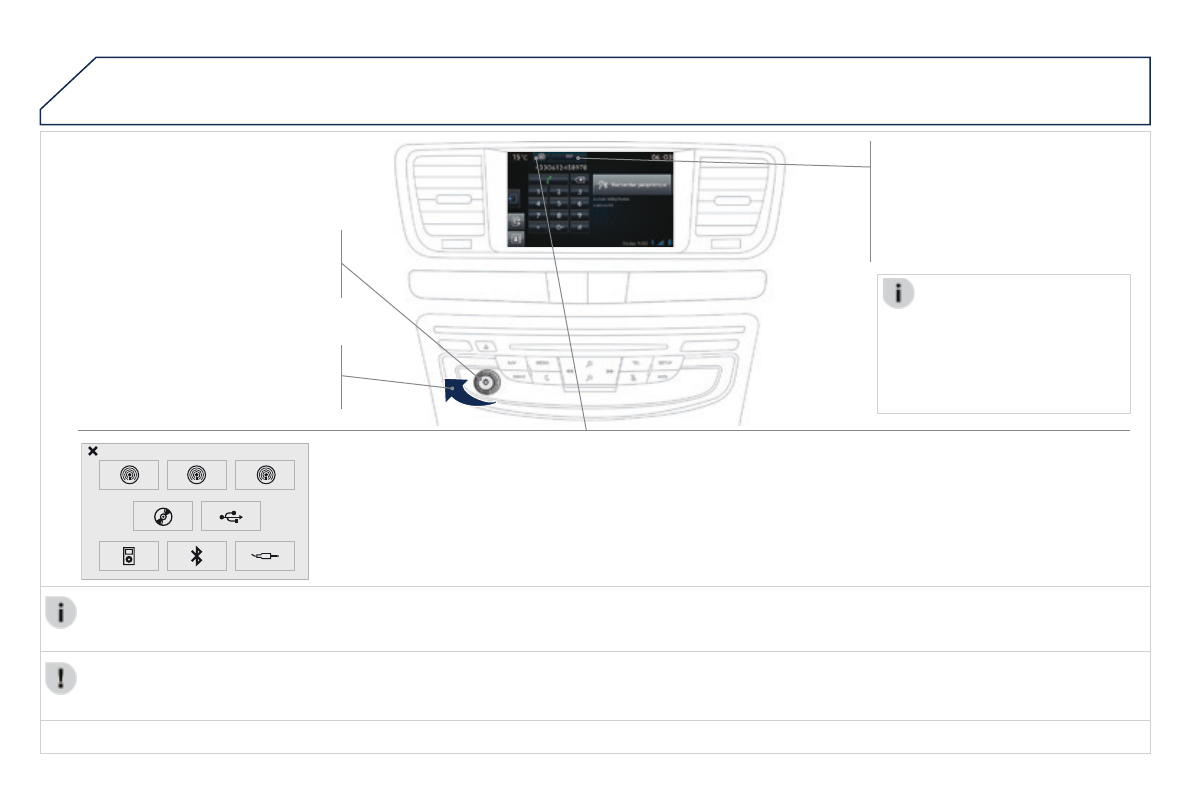The height and width of the screenshot is (794, 1191).
Task: Choose the USB media source
Action: [x=231, y=516]
